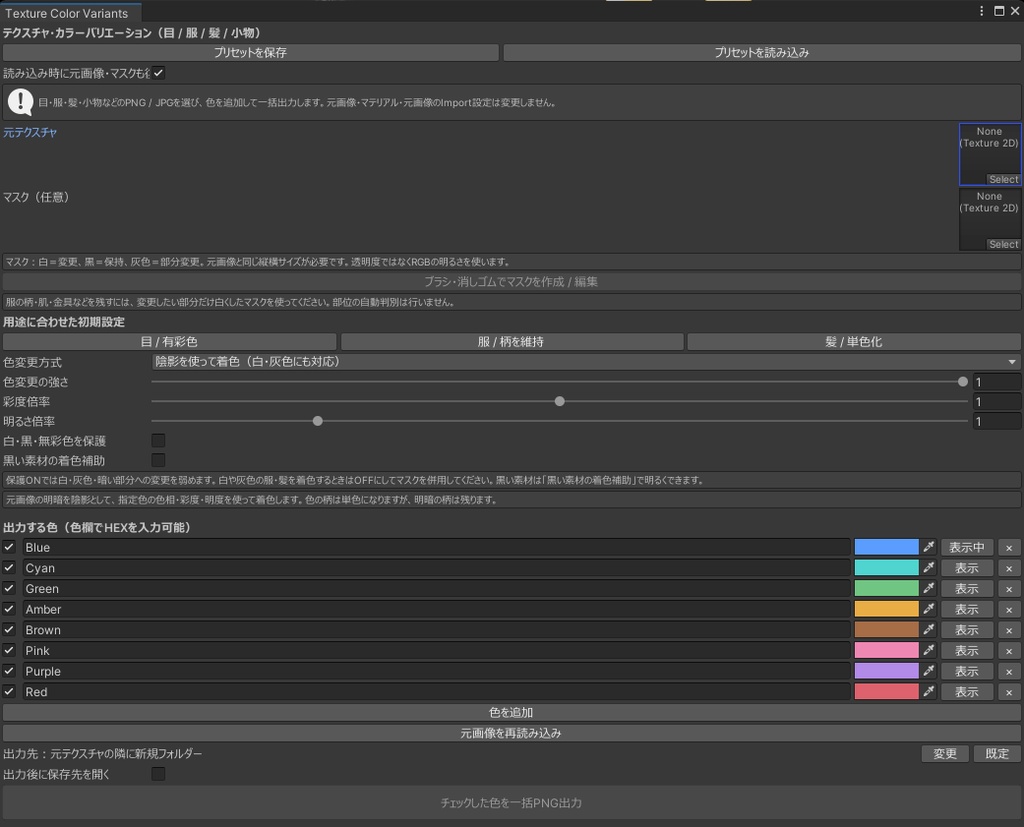
Task: Pick Cyan color with eyedropper icon
Action: pyautogui.click(x=929, y=568)
